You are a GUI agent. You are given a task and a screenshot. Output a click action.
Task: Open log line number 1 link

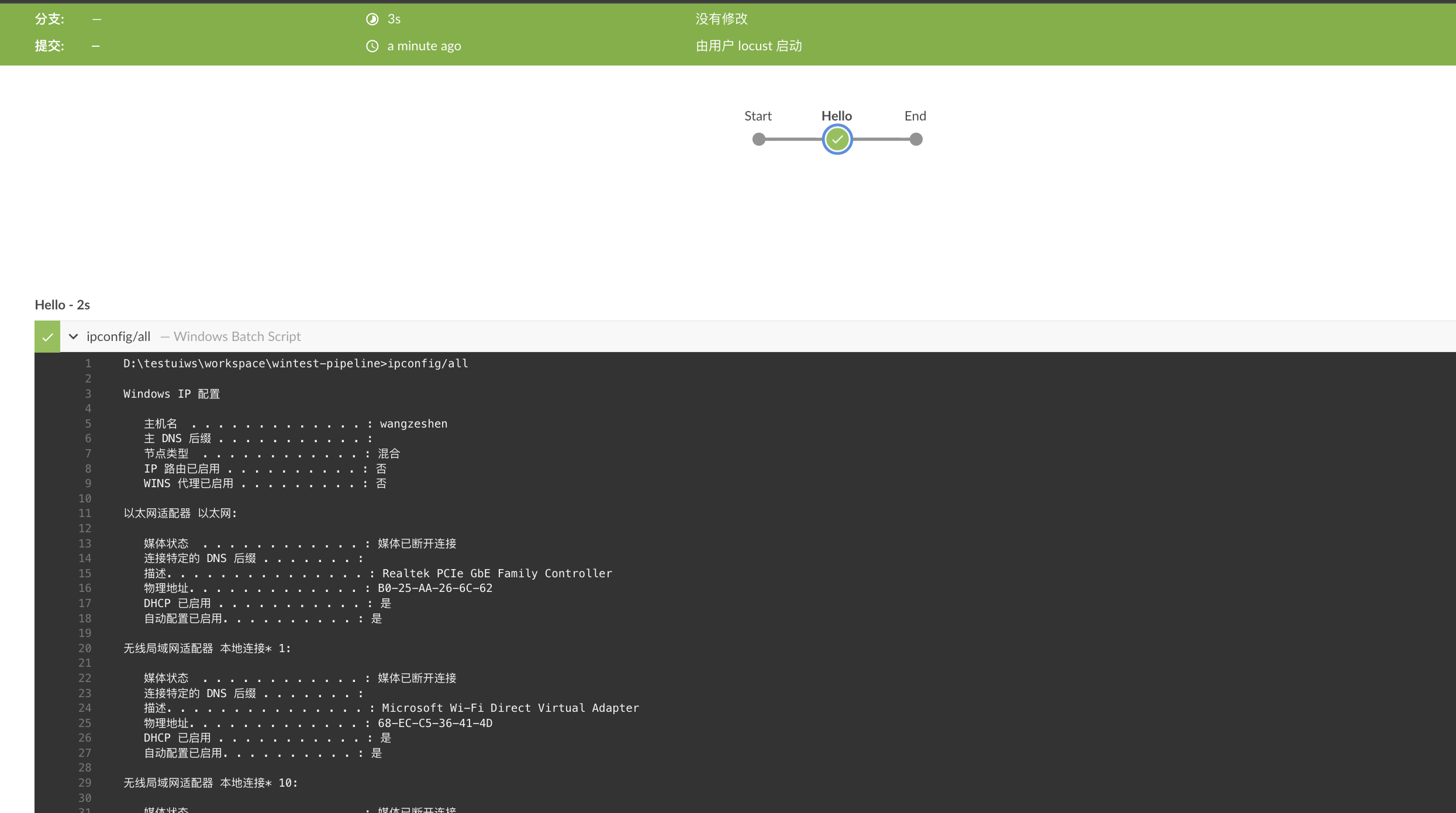[88, 363]
